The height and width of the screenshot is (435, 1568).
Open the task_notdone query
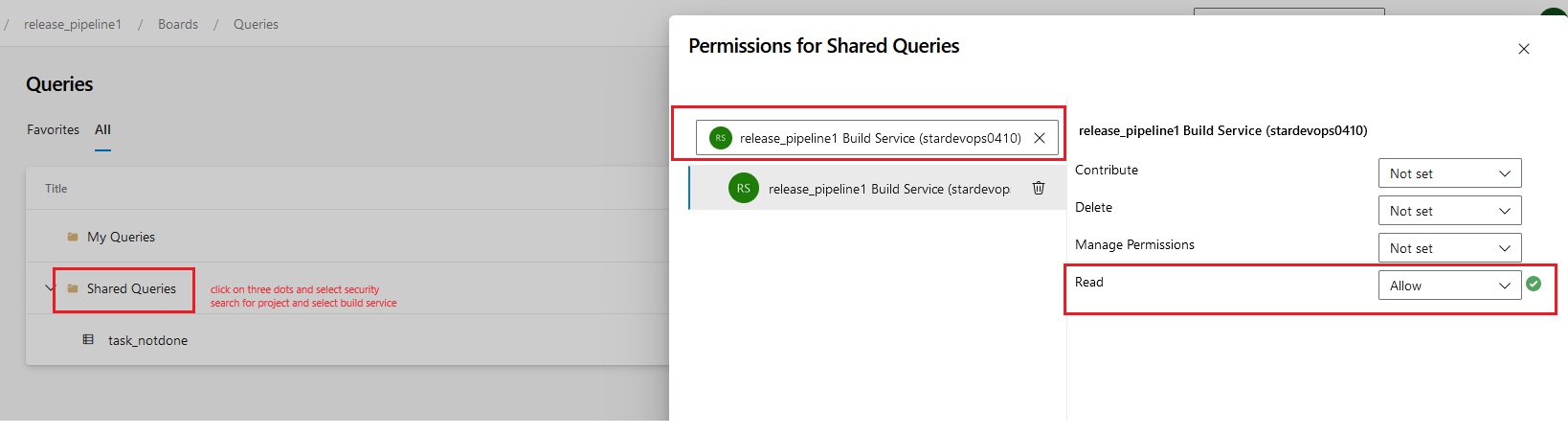pos(147,340)
